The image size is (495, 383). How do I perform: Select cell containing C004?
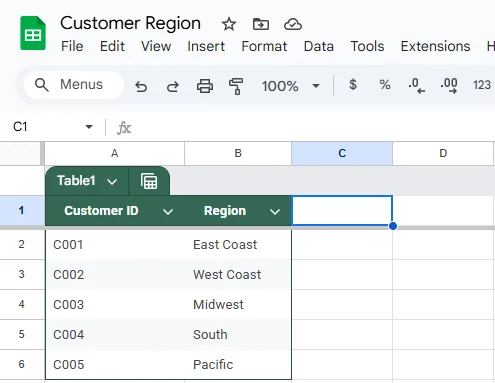[115, 335]
